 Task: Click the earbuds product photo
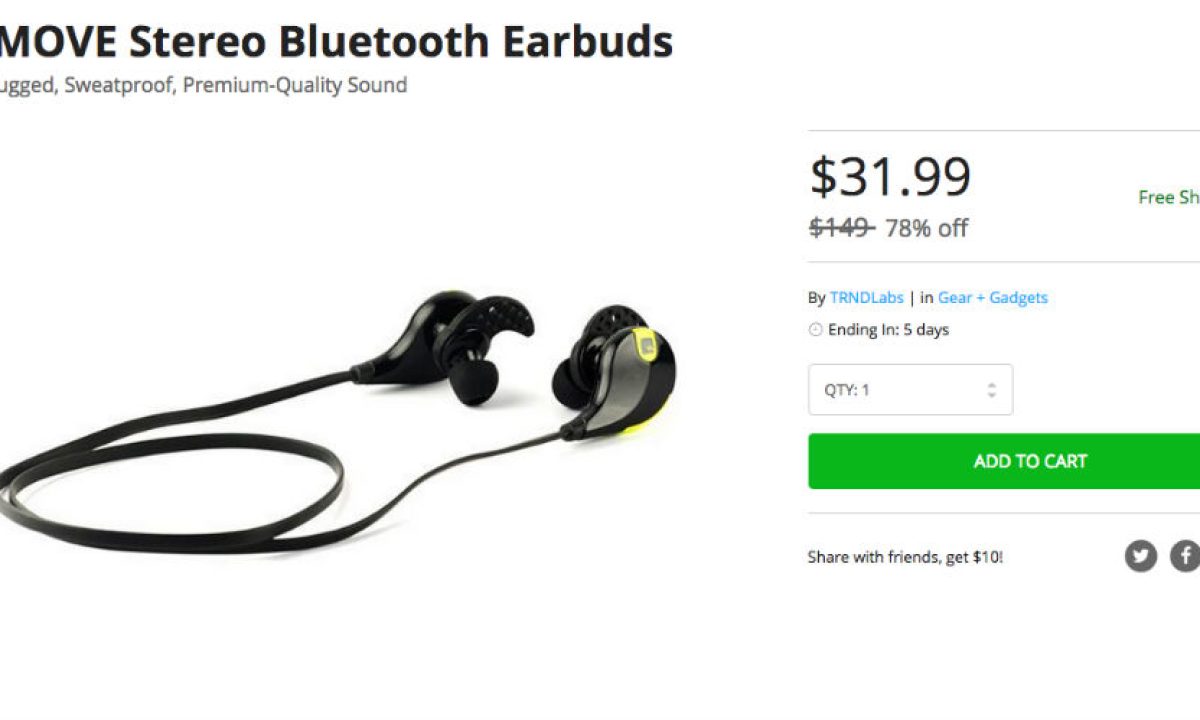click(340, 420)
